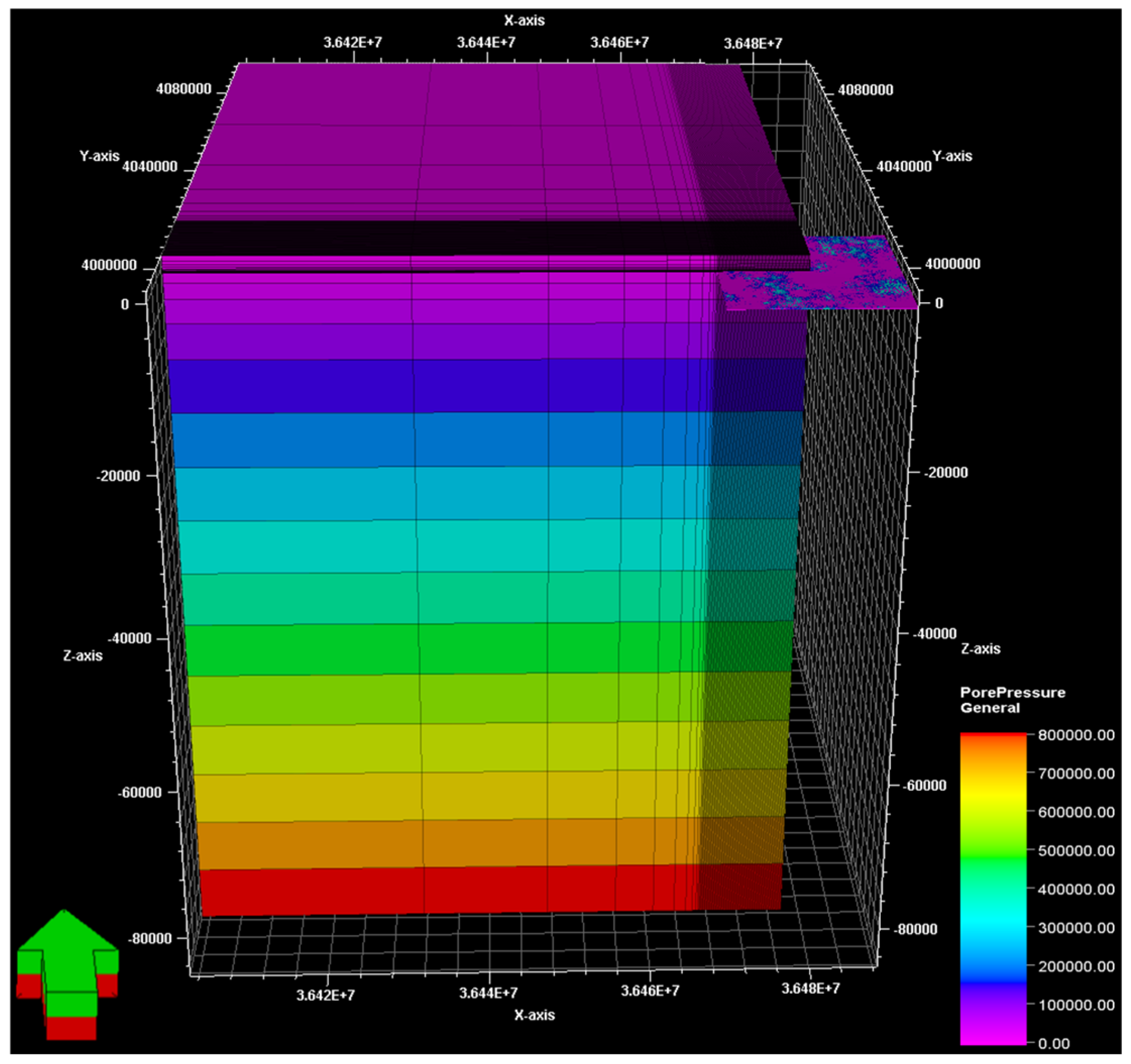Click the -80000 tick on left Z-axis

click(x=150, y=938)
